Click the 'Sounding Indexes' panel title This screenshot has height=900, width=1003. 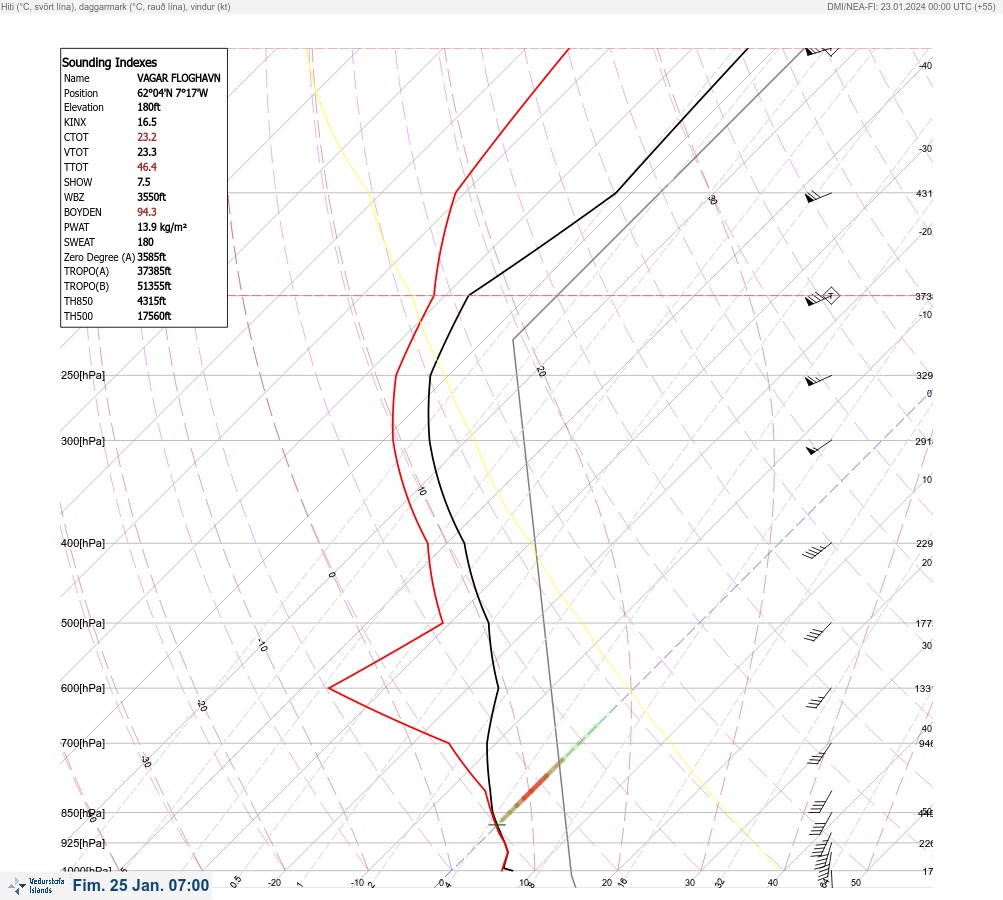click(109, 62)
